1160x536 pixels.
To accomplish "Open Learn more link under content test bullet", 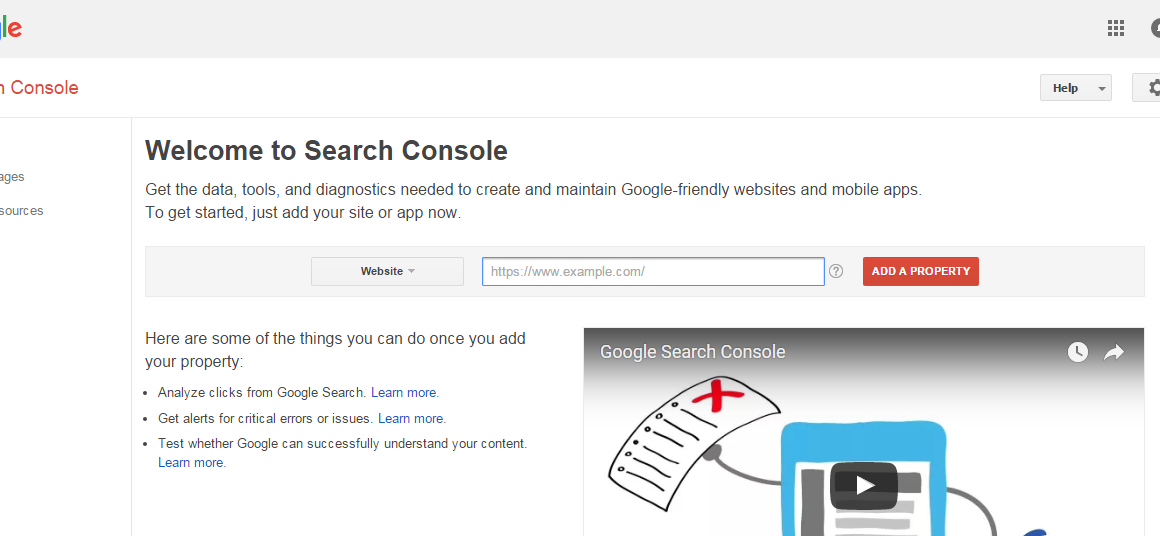I will 192,463.
